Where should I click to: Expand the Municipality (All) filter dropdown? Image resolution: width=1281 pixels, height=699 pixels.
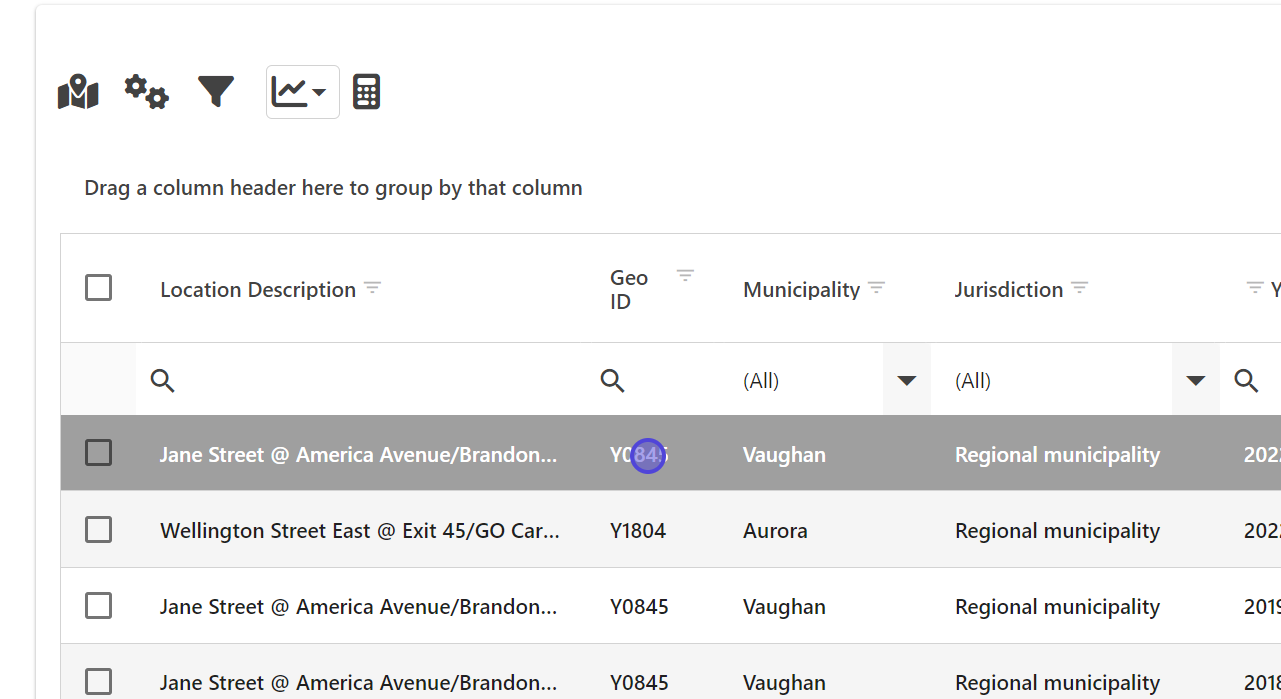click(906, 380)
